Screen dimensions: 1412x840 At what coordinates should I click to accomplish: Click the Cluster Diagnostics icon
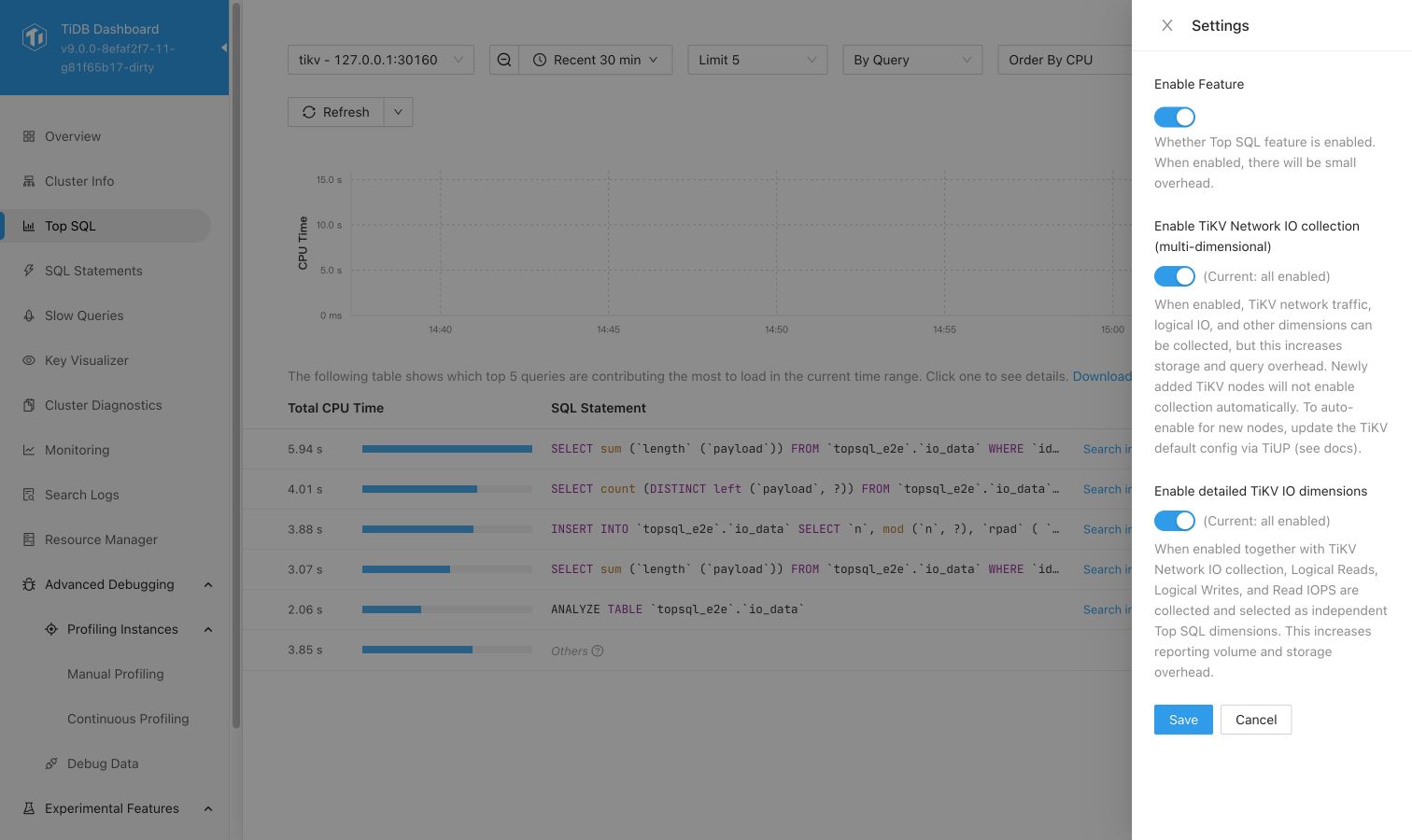click(29, 405)
